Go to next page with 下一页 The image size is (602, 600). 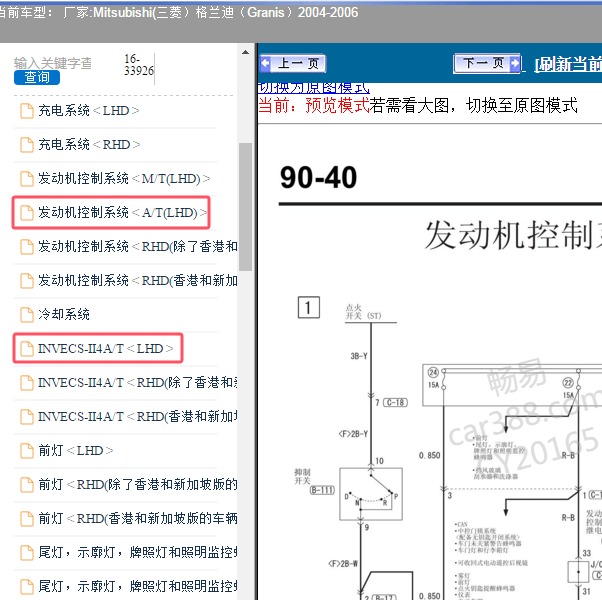tap(487, 63)
